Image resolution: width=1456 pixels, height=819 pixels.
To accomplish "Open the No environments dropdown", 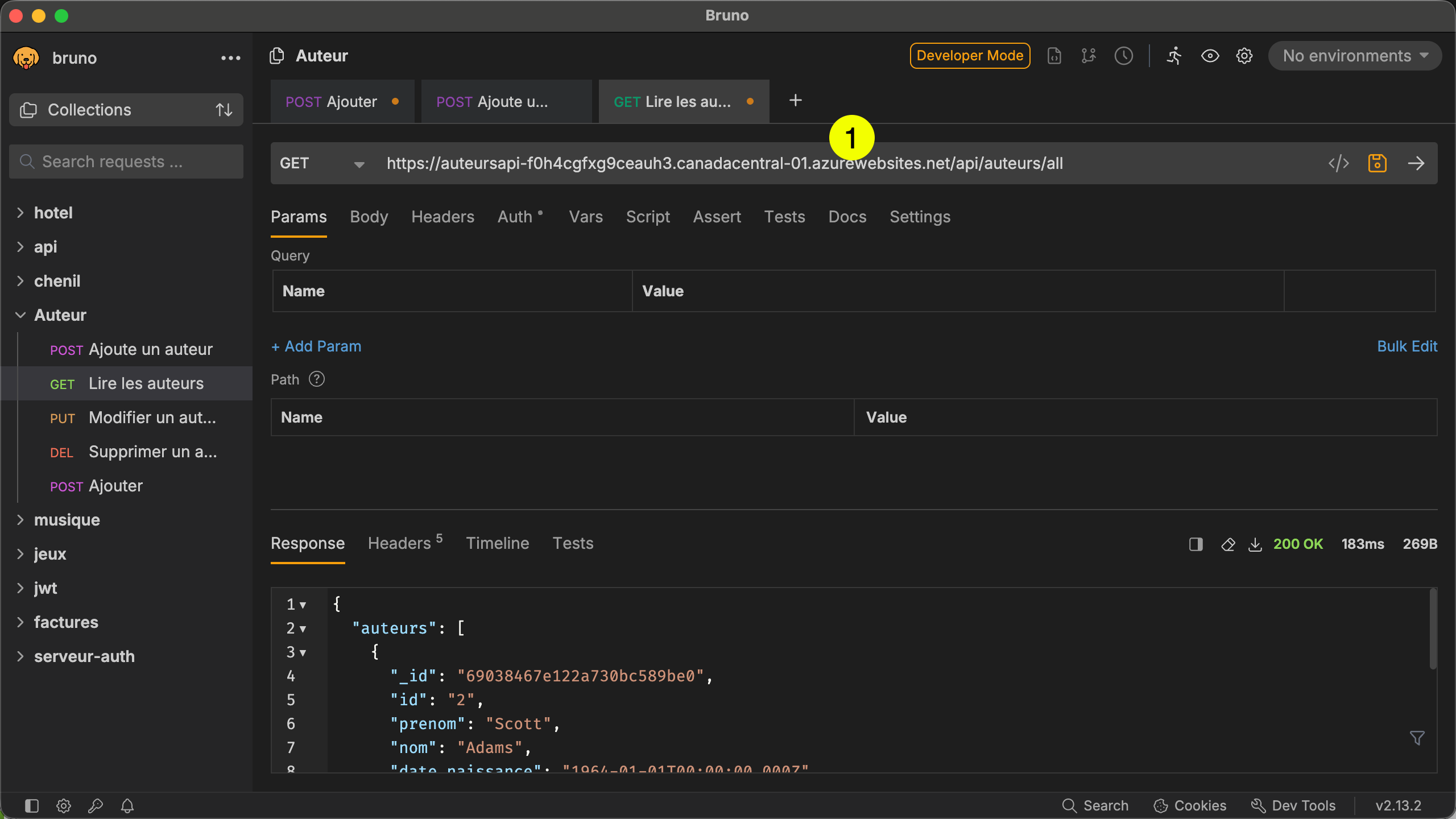I will click(x=1355, y=56).
